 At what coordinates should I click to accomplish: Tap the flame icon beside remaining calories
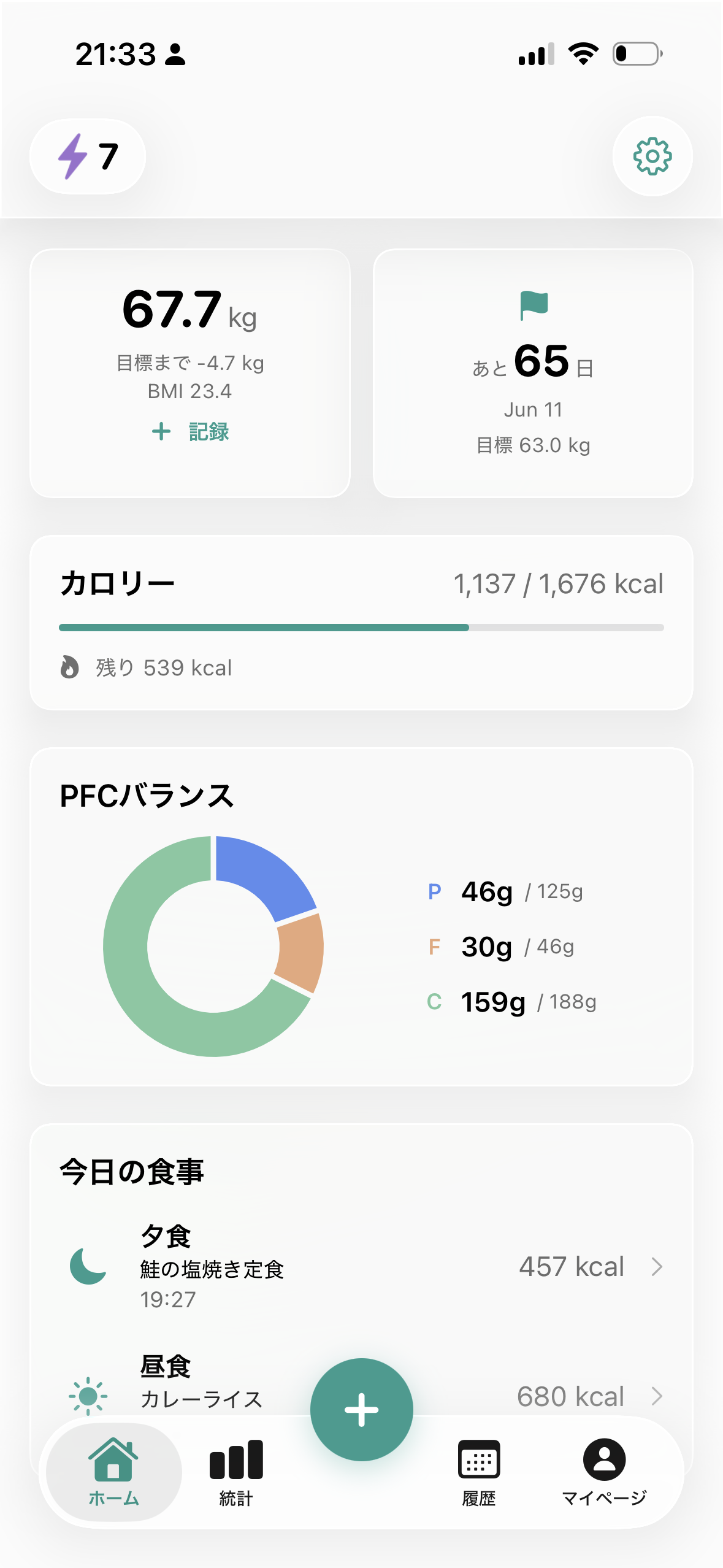pyautogui.click(x=69, y=667)
